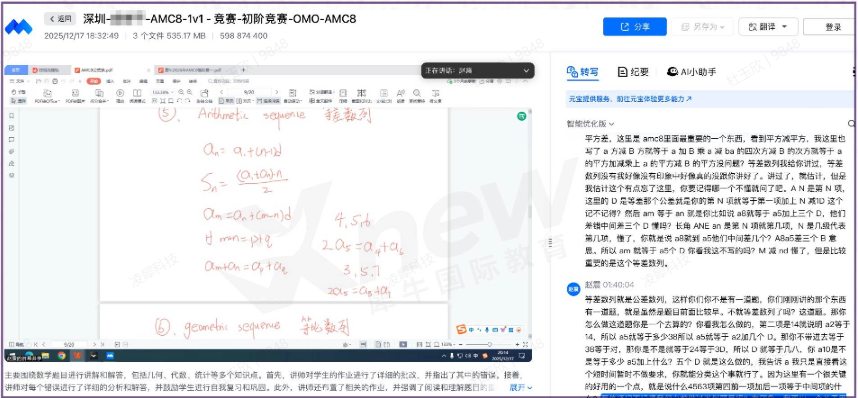Go to next page in status bar
Viewport: 858px width, 398px height.
click(x=94, y=344)
